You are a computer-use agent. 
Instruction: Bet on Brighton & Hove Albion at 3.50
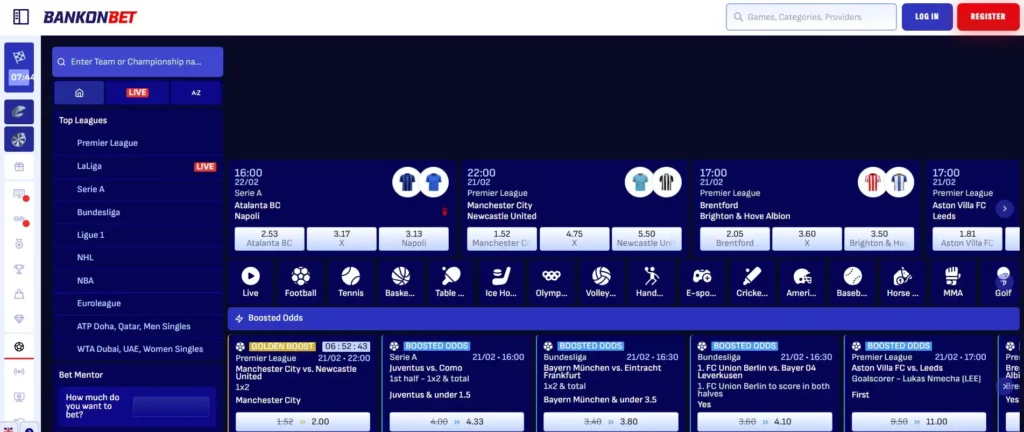879,239
